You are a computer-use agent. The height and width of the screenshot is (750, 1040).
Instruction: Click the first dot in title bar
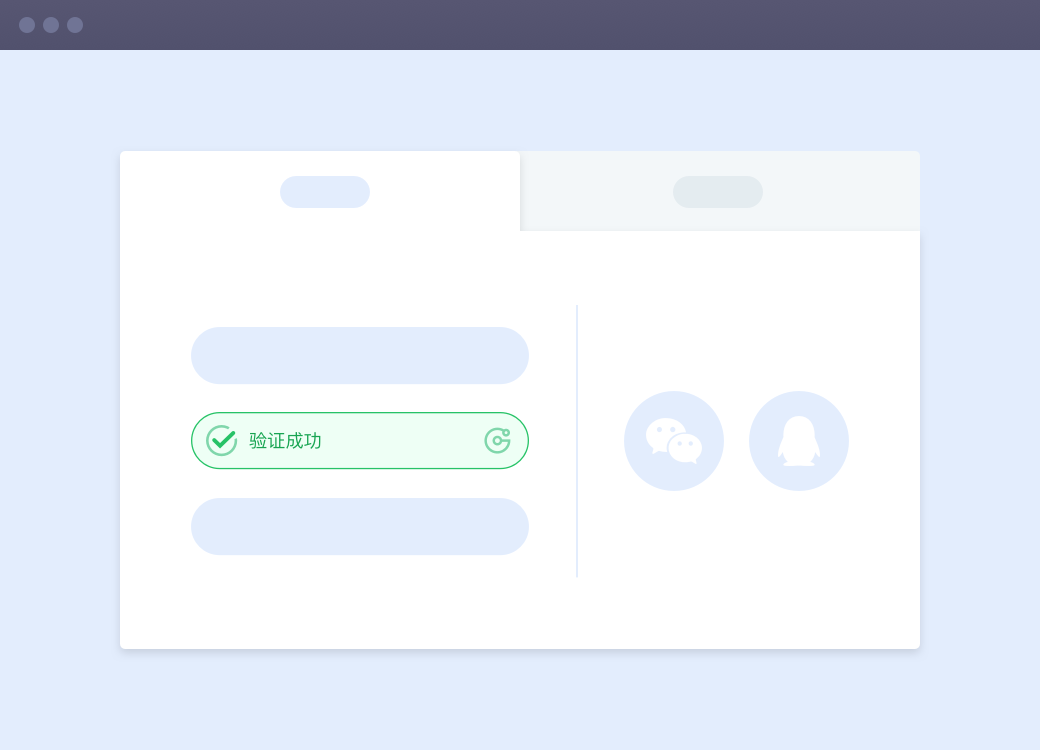(x=27, y=25)
